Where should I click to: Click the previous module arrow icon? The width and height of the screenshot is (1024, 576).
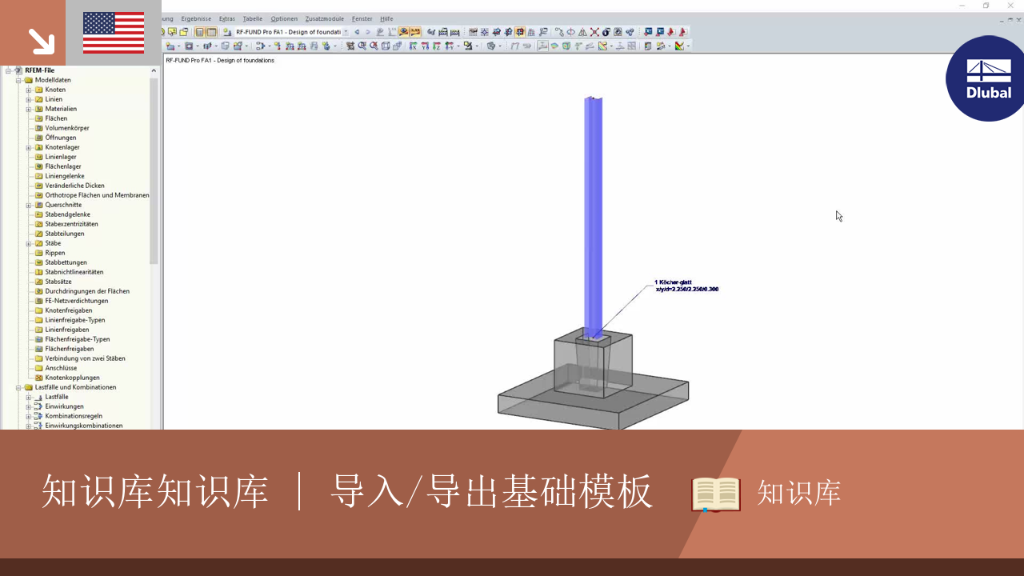click(x=357, y=32)
